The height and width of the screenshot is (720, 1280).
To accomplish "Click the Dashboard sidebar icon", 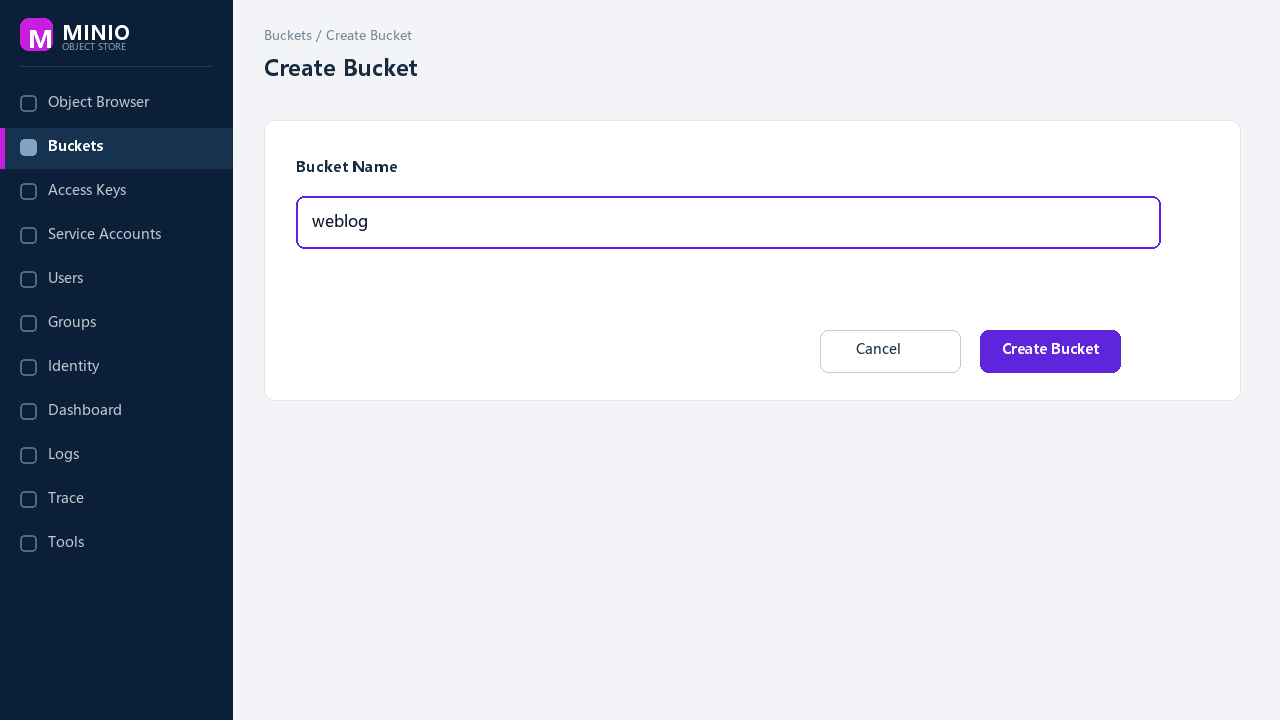I will pos(28,411).
